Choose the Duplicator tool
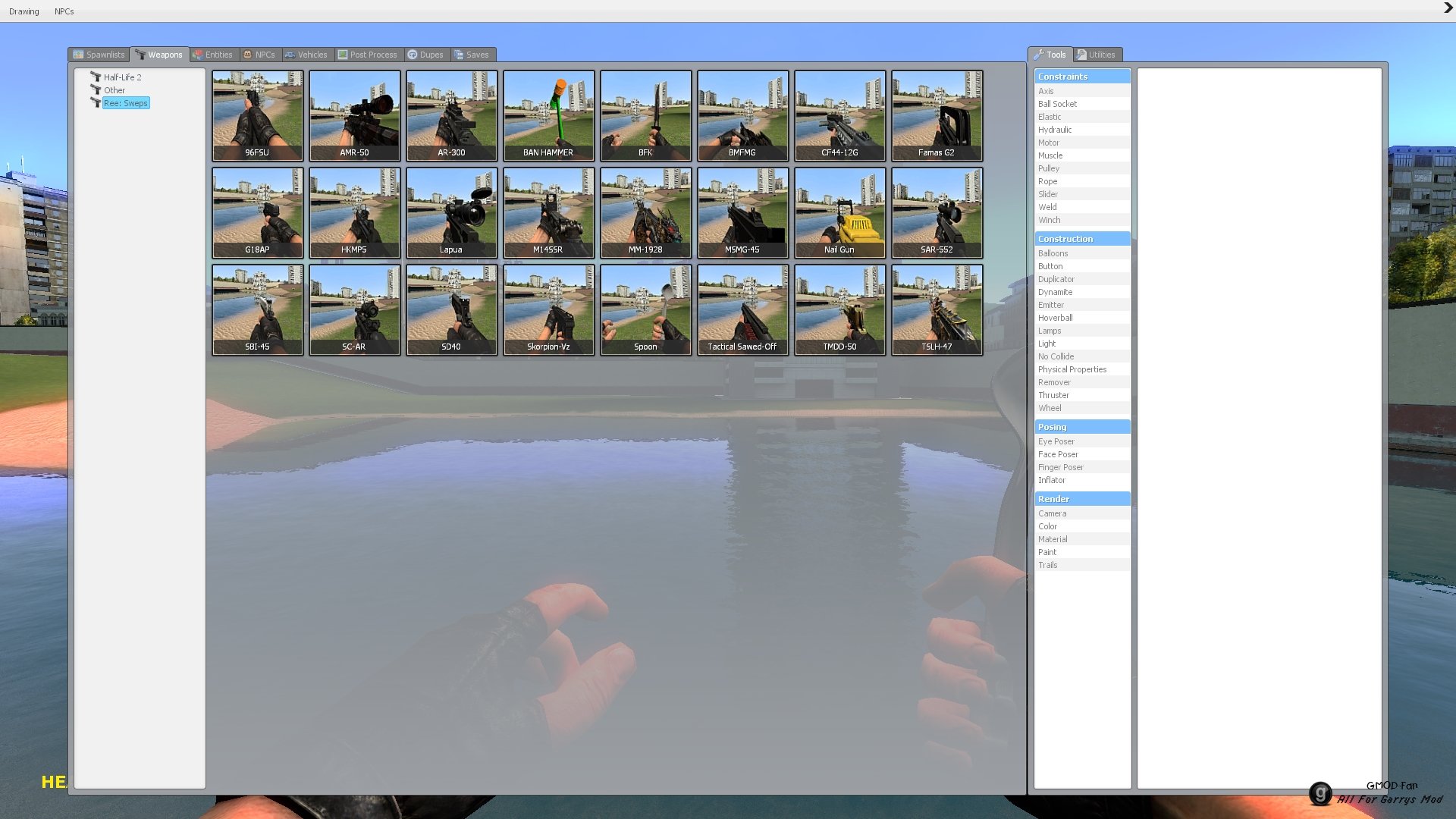Image resolution: width=1456 pixels, height=819 pixels. pos(1082,279)
